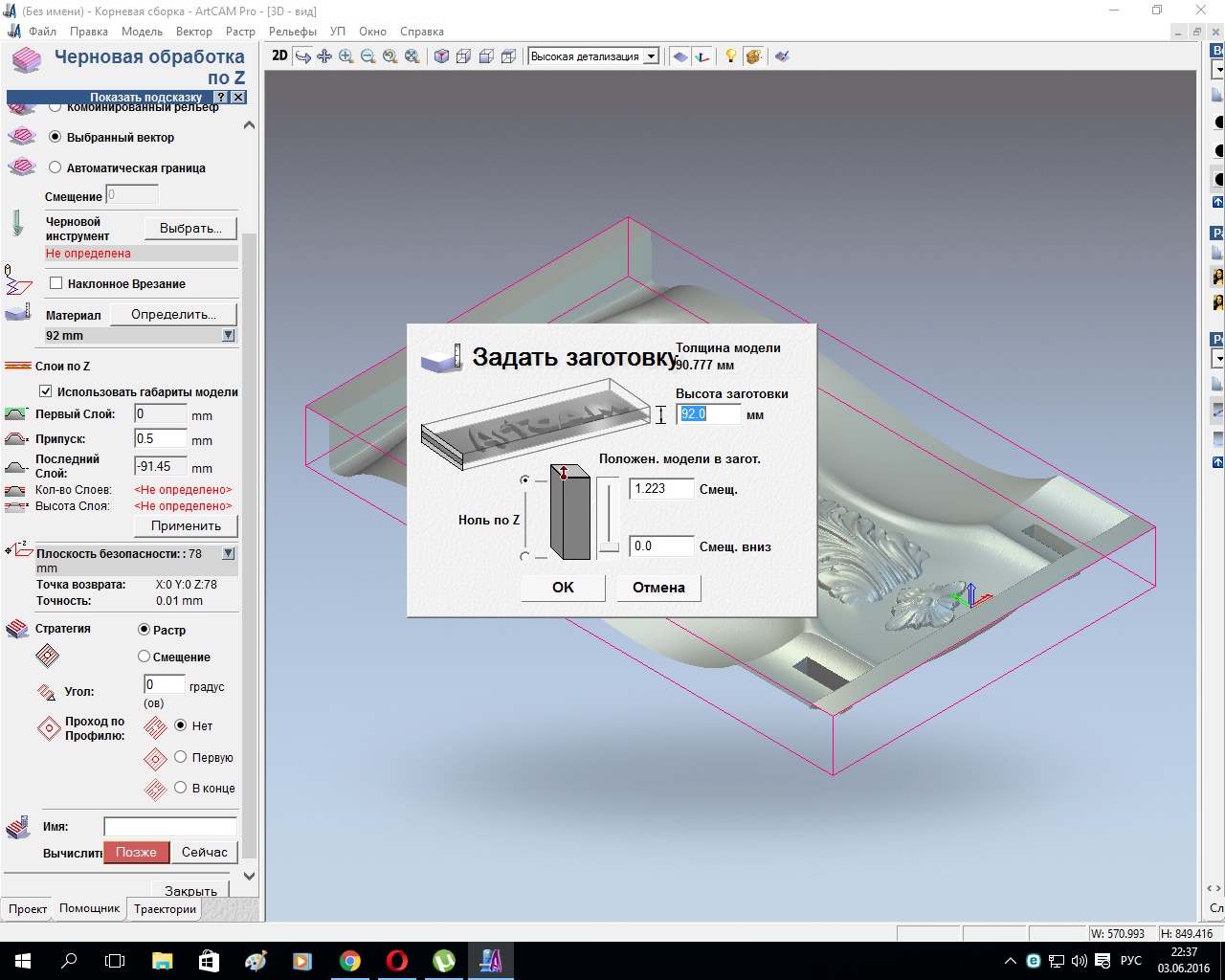
Task: Click the Z-level roughing toolpath header icon
Action: (x=26, y=61)
